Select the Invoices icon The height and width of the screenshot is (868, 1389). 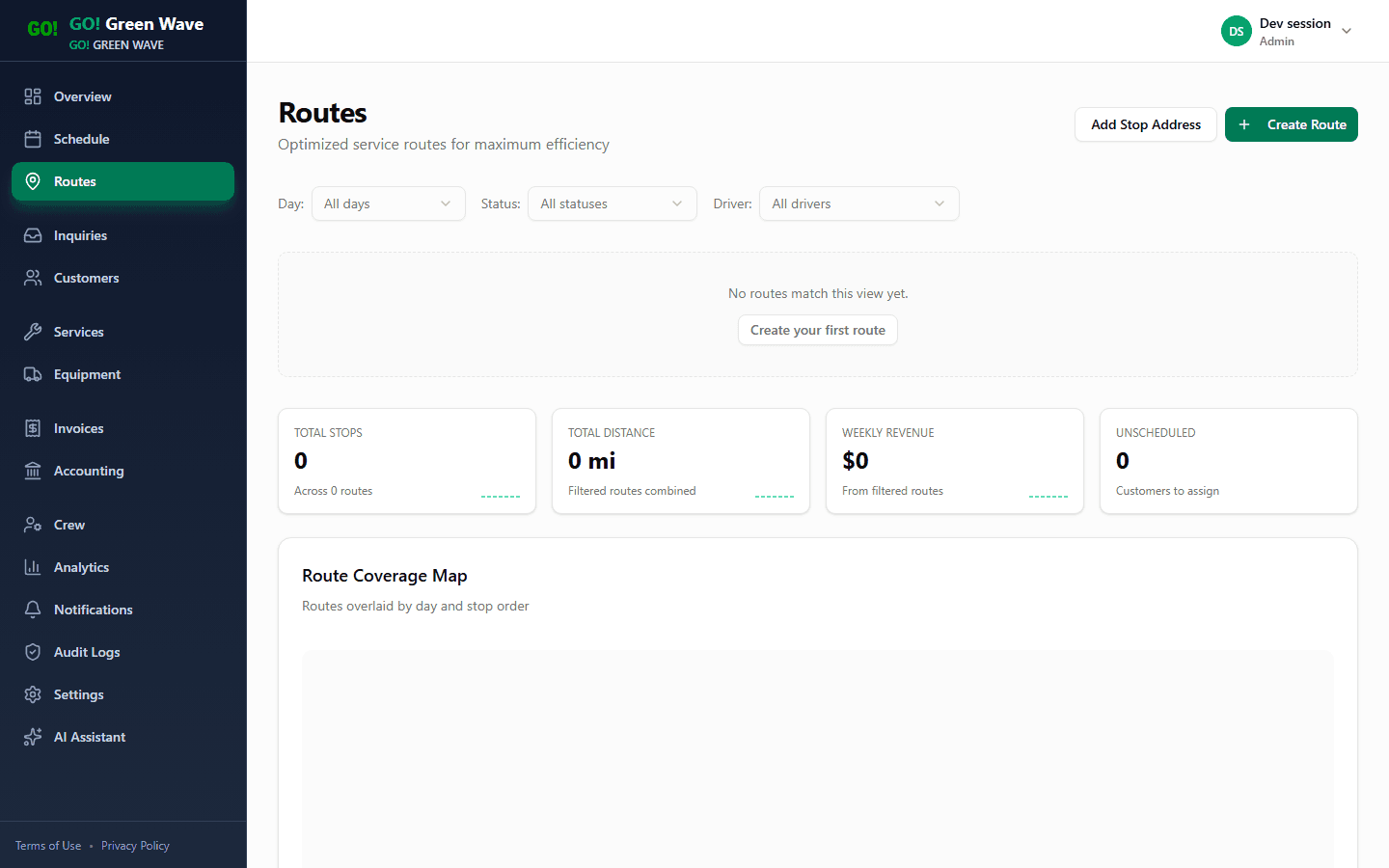(x=33, y=428)
